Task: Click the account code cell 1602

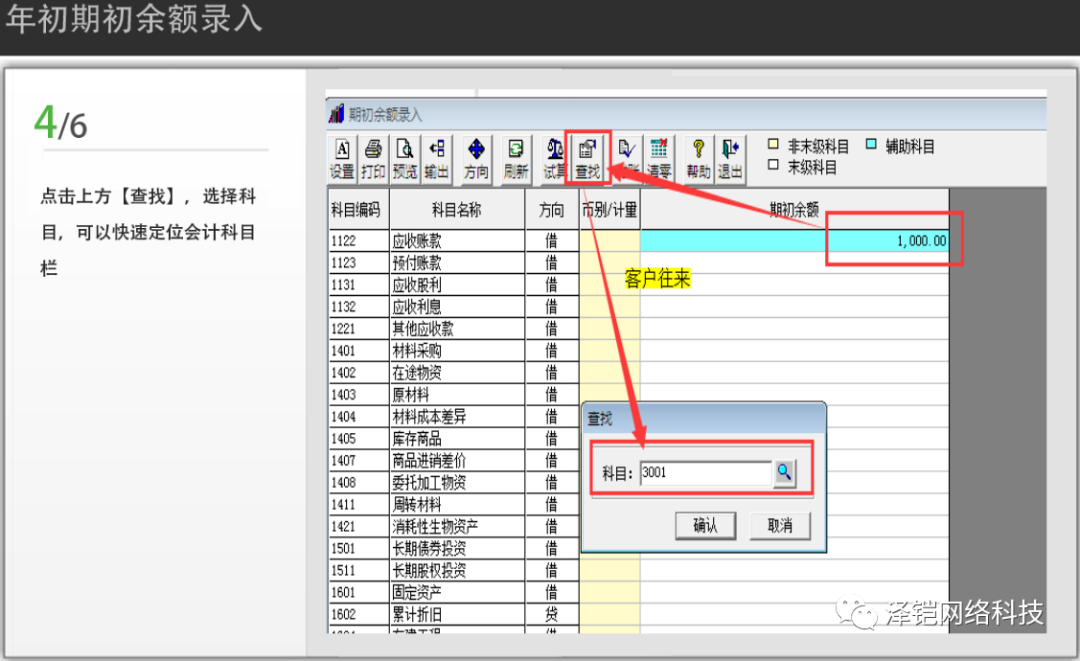Action: pos(359,616)
